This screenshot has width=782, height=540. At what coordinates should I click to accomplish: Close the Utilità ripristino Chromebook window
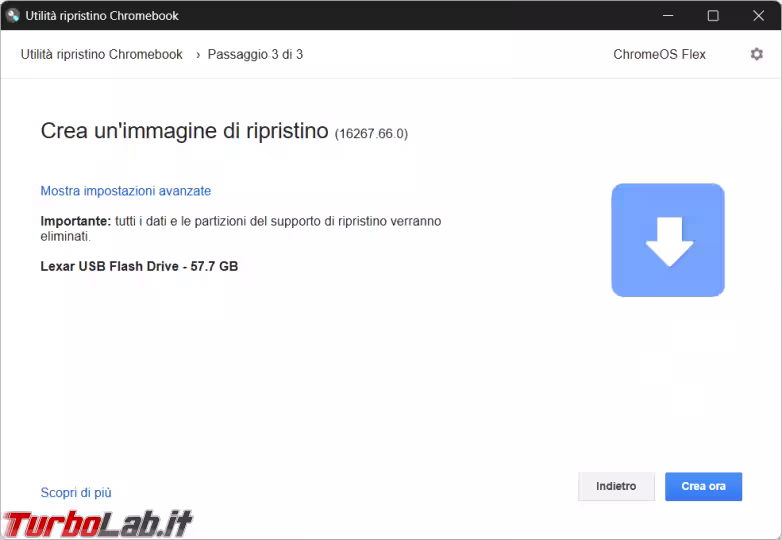point(758,15)
